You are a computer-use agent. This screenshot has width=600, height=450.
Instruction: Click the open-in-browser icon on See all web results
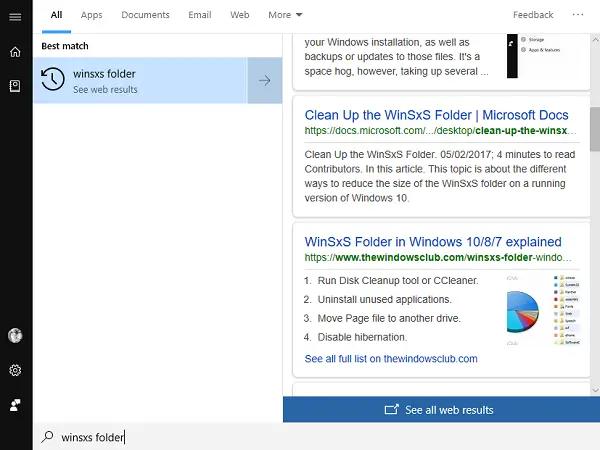391,409
